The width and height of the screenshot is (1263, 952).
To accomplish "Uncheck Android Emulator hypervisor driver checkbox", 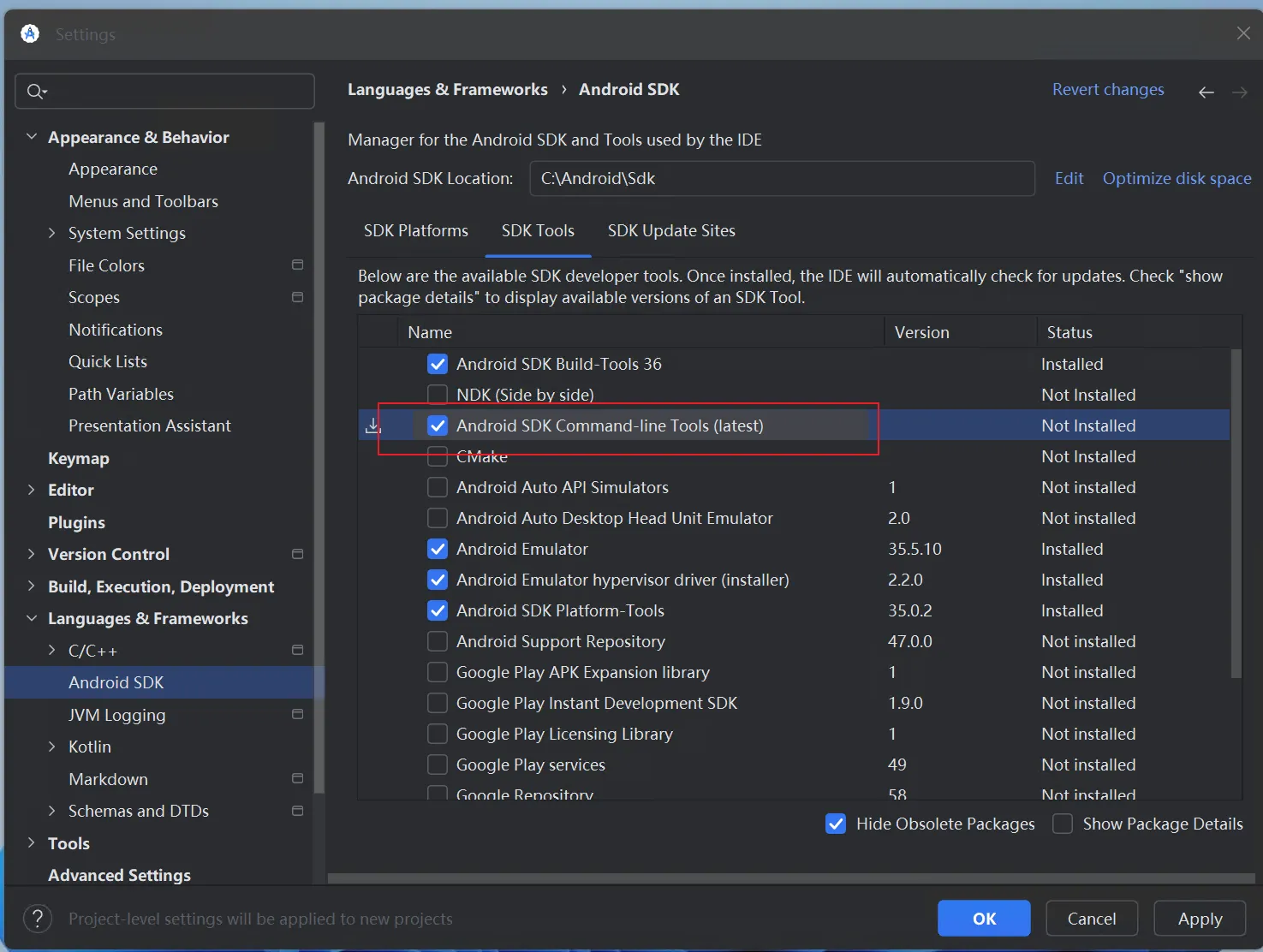I will (x=438, y=580).
